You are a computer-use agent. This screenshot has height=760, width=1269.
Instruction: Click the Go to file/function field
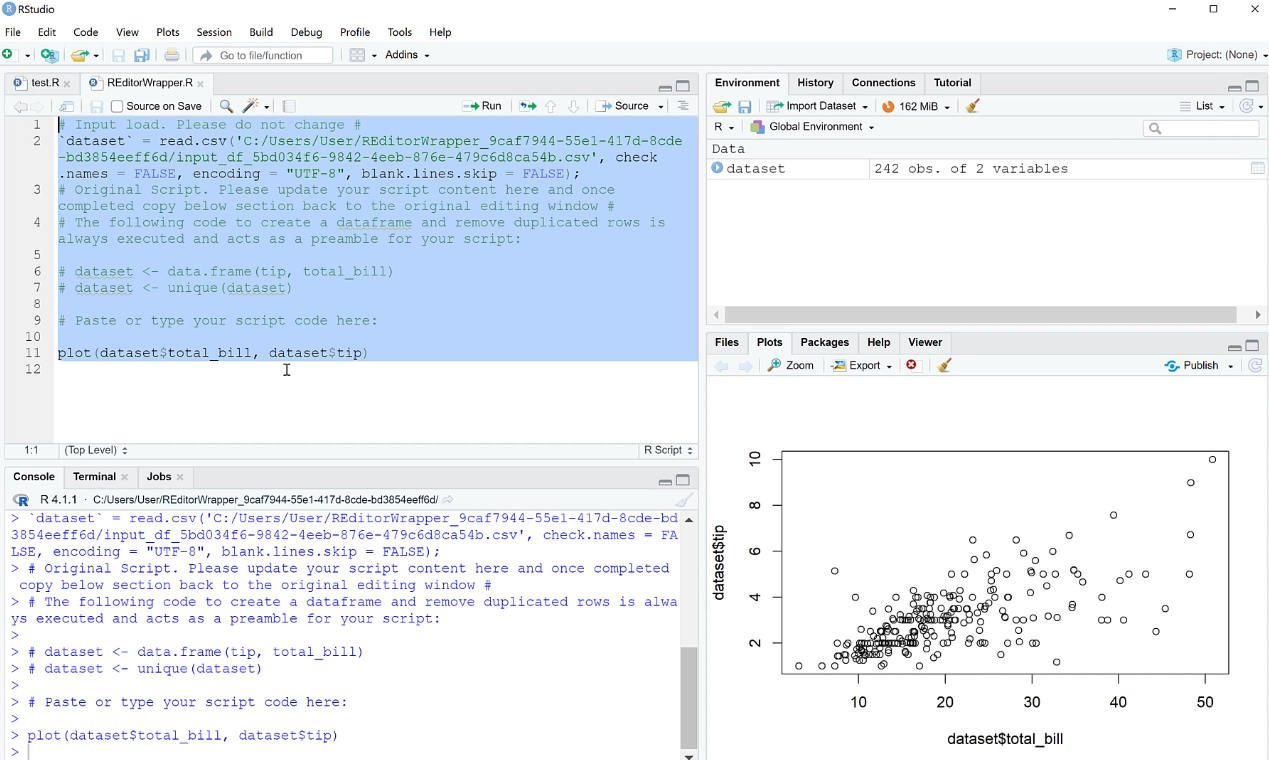pos(263,55)
